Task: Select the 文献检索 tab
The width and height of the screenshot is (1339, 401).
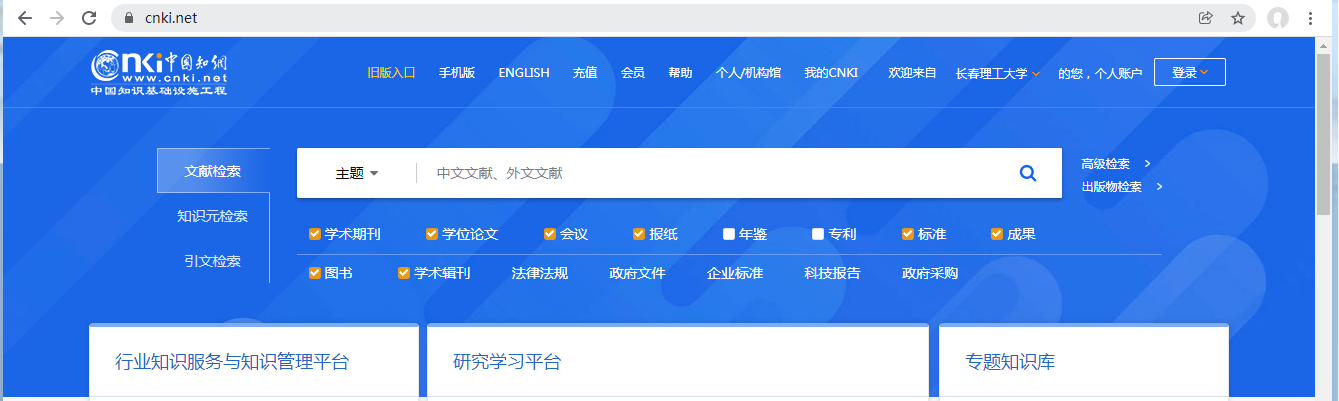Action: pos(213,171)
